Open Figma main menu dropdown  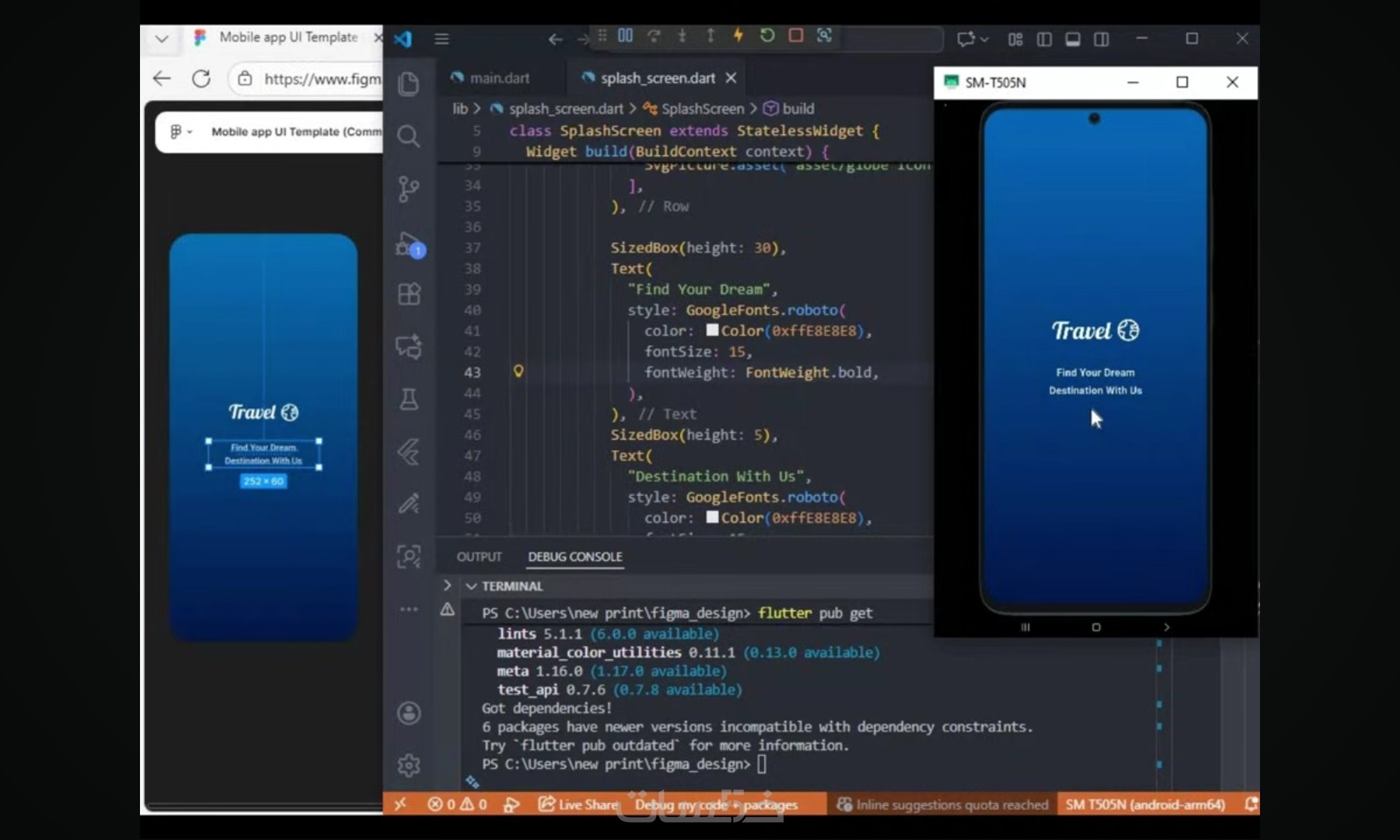180,132
